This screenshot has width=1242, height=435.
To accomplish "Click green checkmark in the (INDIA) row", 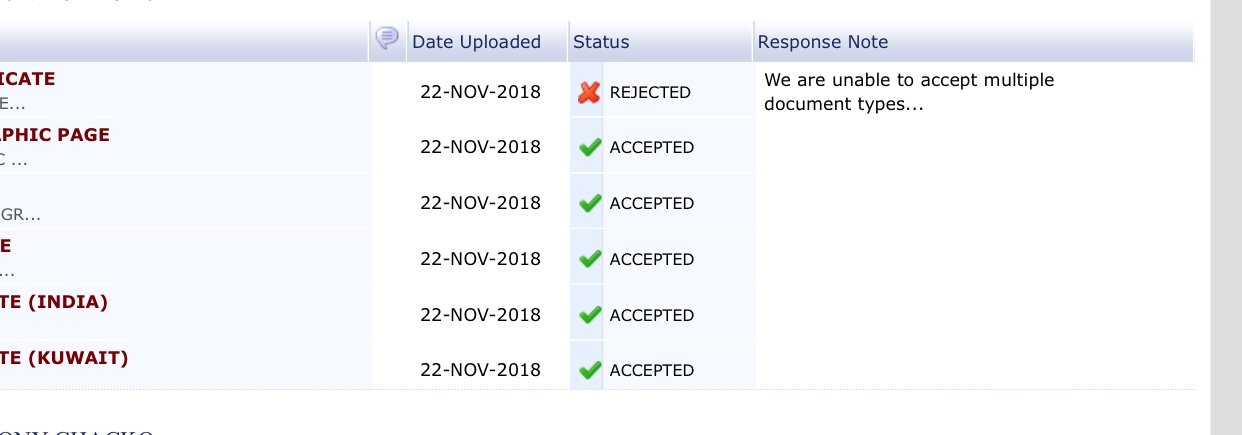I will [589, 315].
